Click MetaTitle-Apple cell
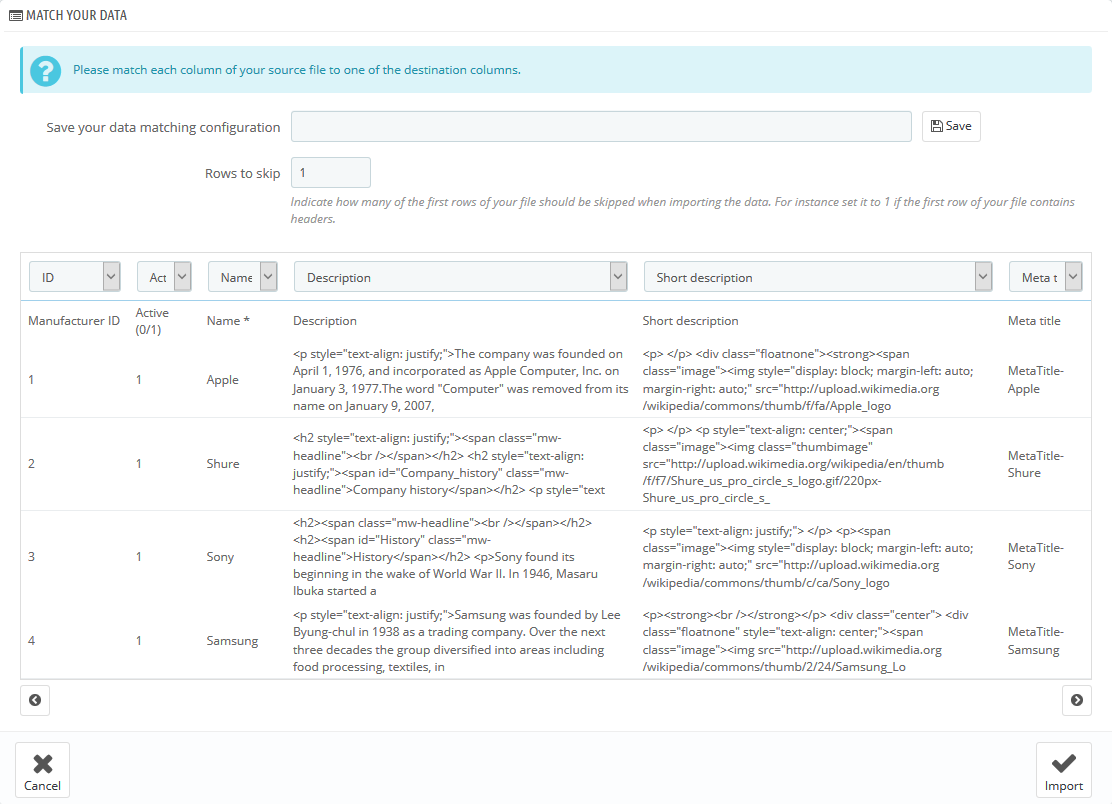 1035,380
